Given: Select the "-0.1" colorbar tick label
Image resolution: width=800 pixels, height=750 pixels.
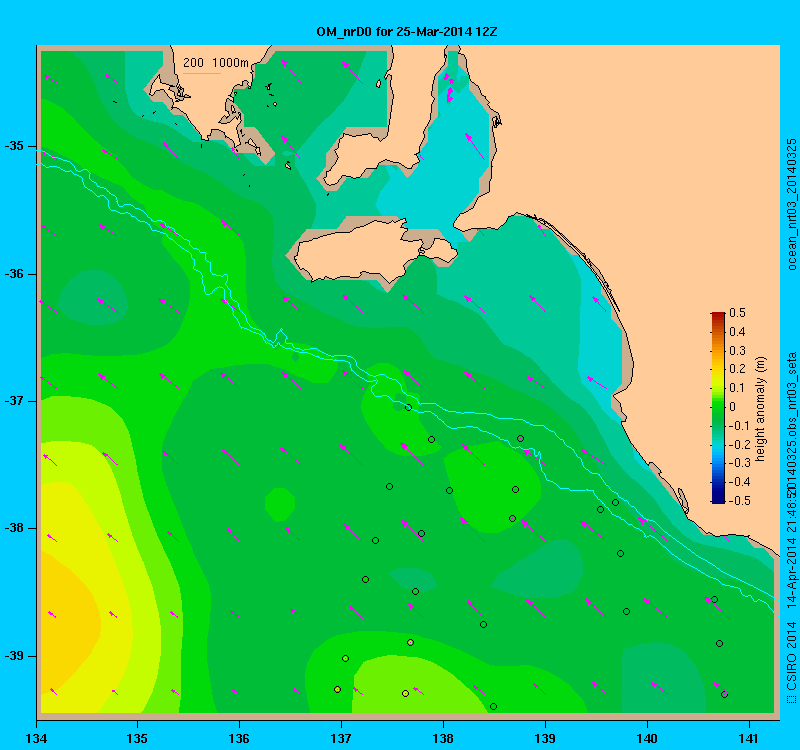Looking at the screenshot, I should [x=739, y=426].
